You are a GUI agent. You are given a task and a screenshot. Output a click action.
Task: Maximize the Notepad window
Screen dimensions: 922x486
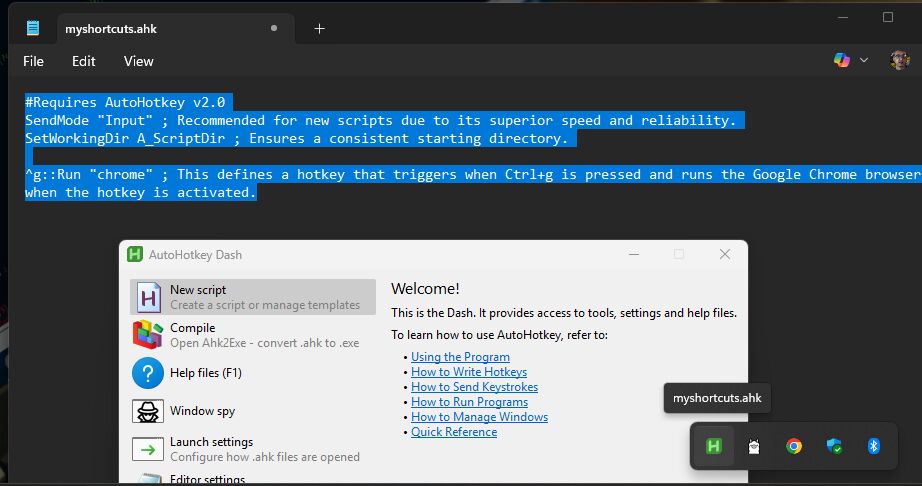click(x=888, y=18)
